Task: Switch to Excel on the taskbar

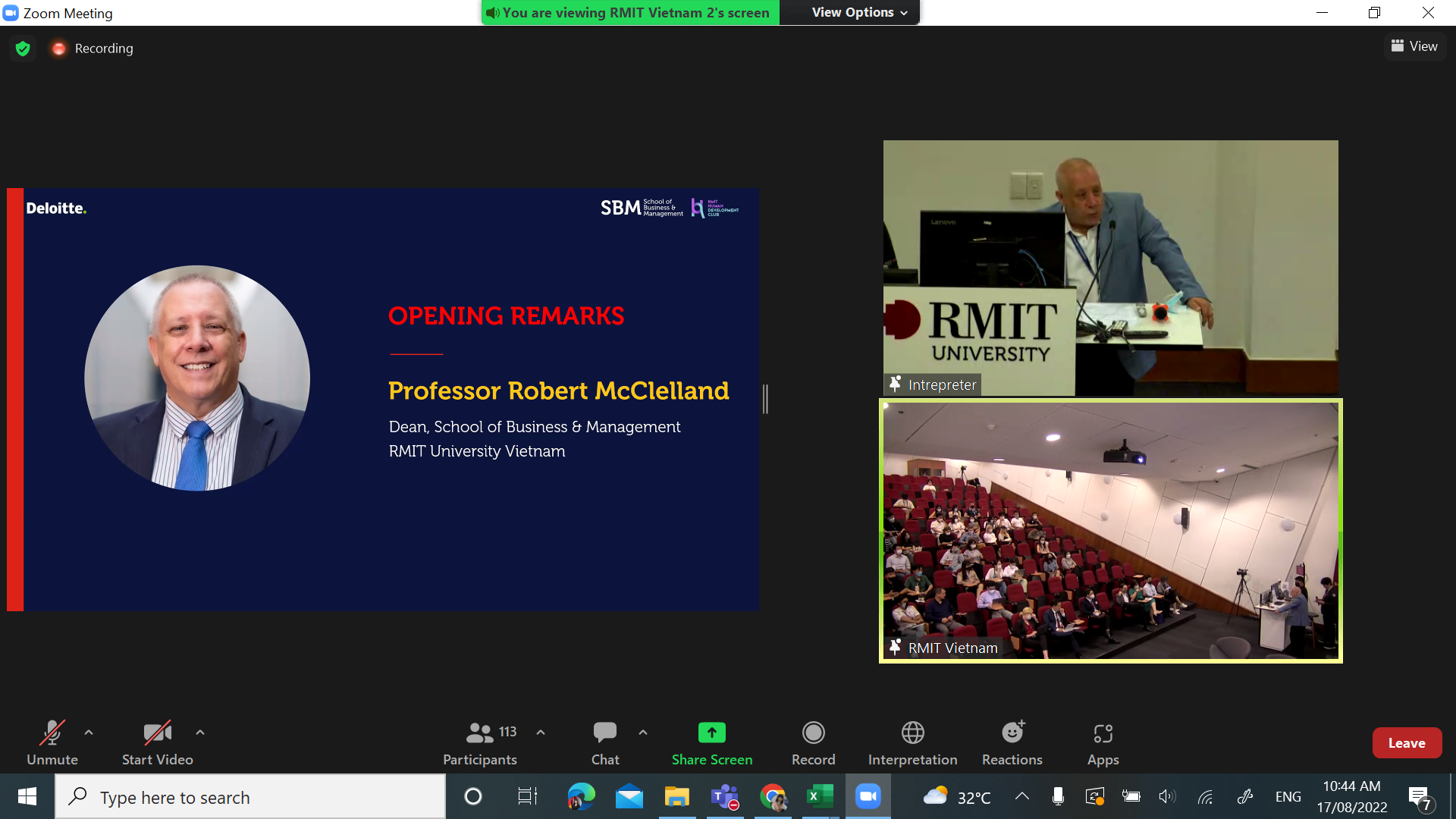Action: pos(820,797)
